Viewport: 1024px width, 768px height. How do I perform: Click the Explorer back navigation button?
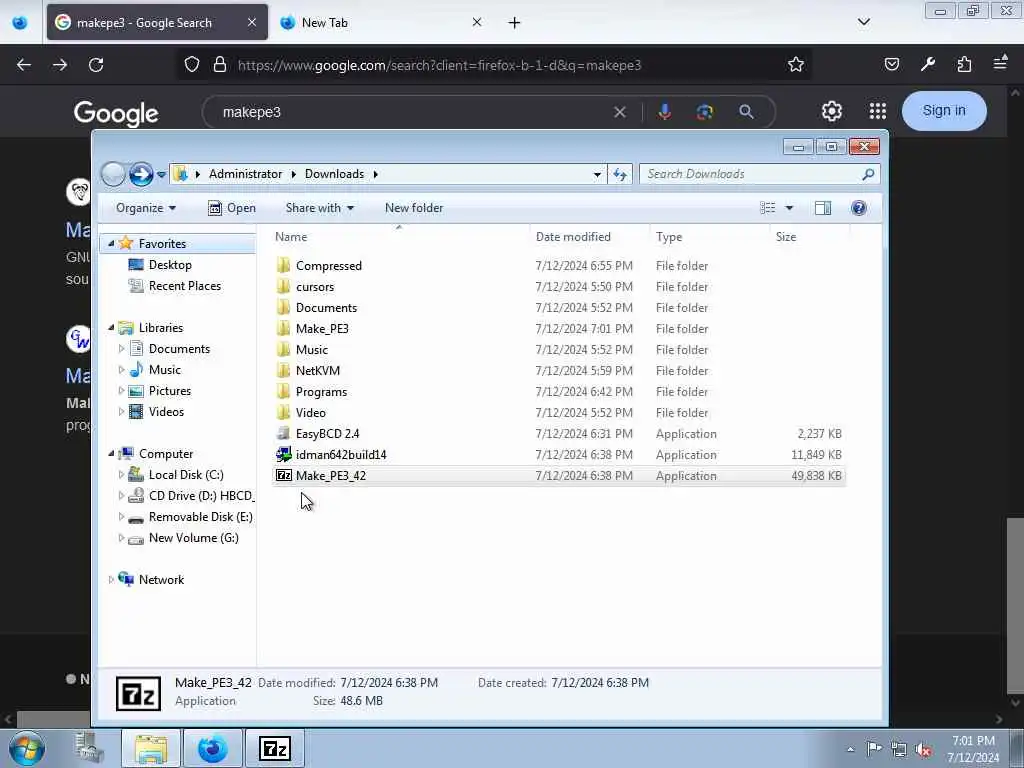pyautogui.click(x=113, y=174)
